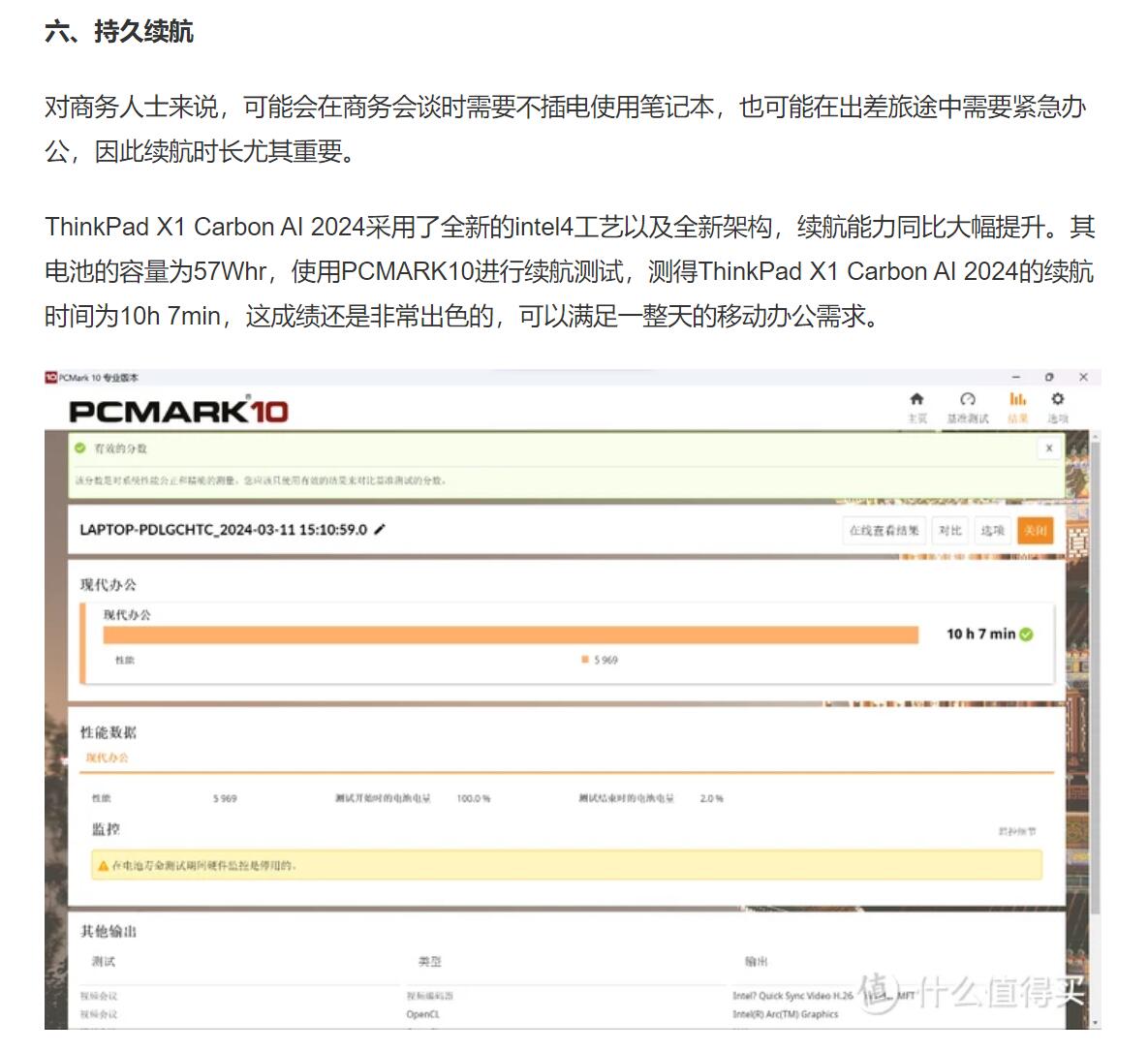This screenshot has width=1148, height=1052.
Task: Click the 性能数据 section heading
Action: point(109,732)
